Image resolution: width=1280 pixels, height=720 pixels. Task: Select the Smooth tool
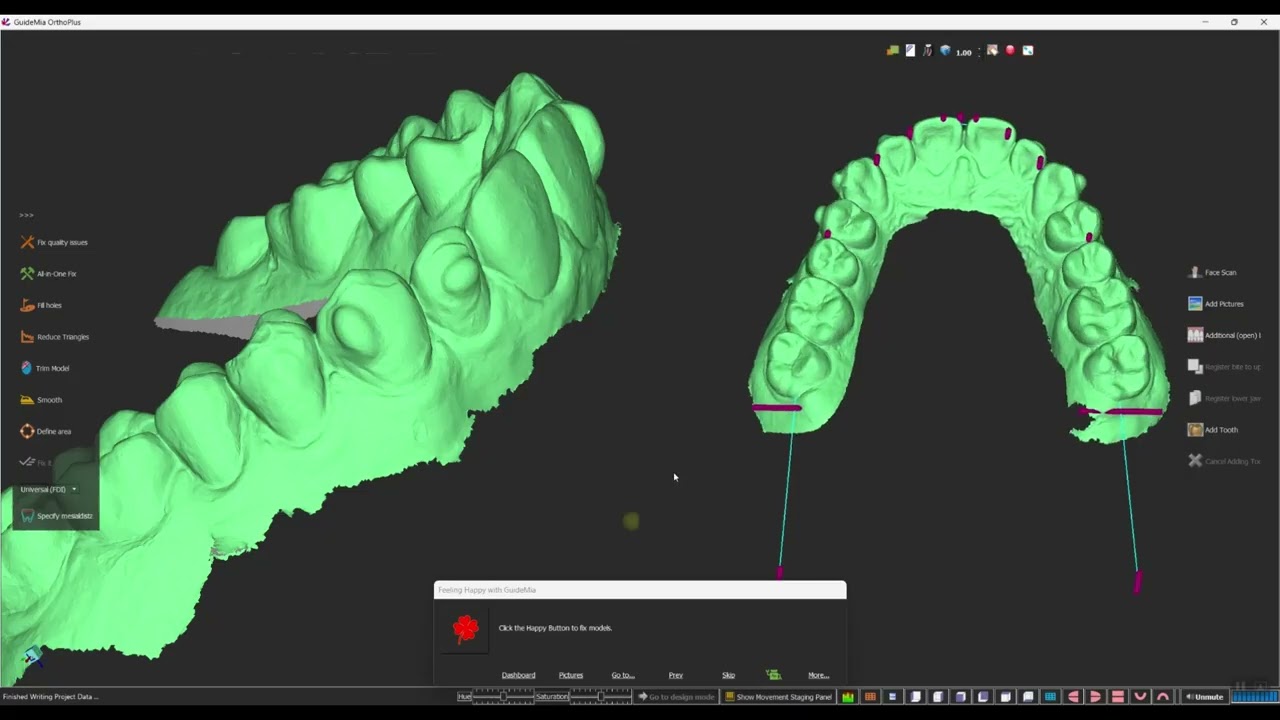click(41, 400)
